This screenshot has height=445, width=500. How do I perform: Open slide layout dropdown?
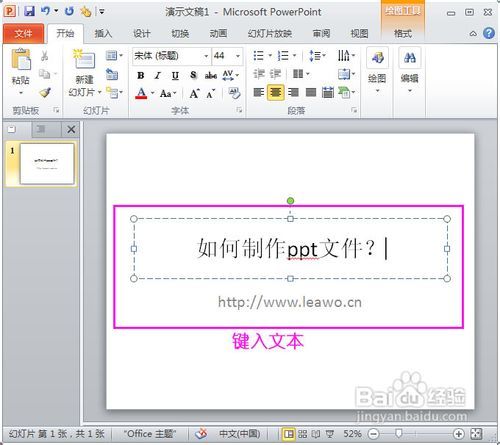coord(114,55)
